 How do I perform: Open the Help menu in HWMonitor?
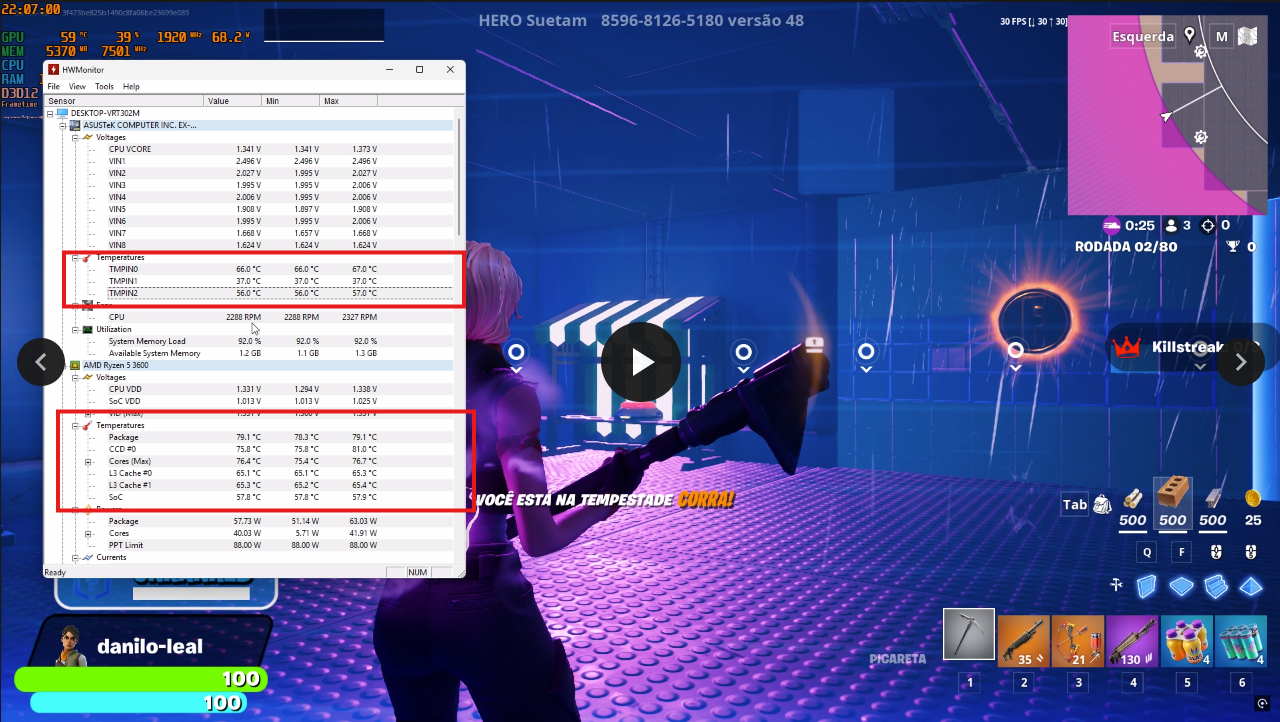point(131,87)
